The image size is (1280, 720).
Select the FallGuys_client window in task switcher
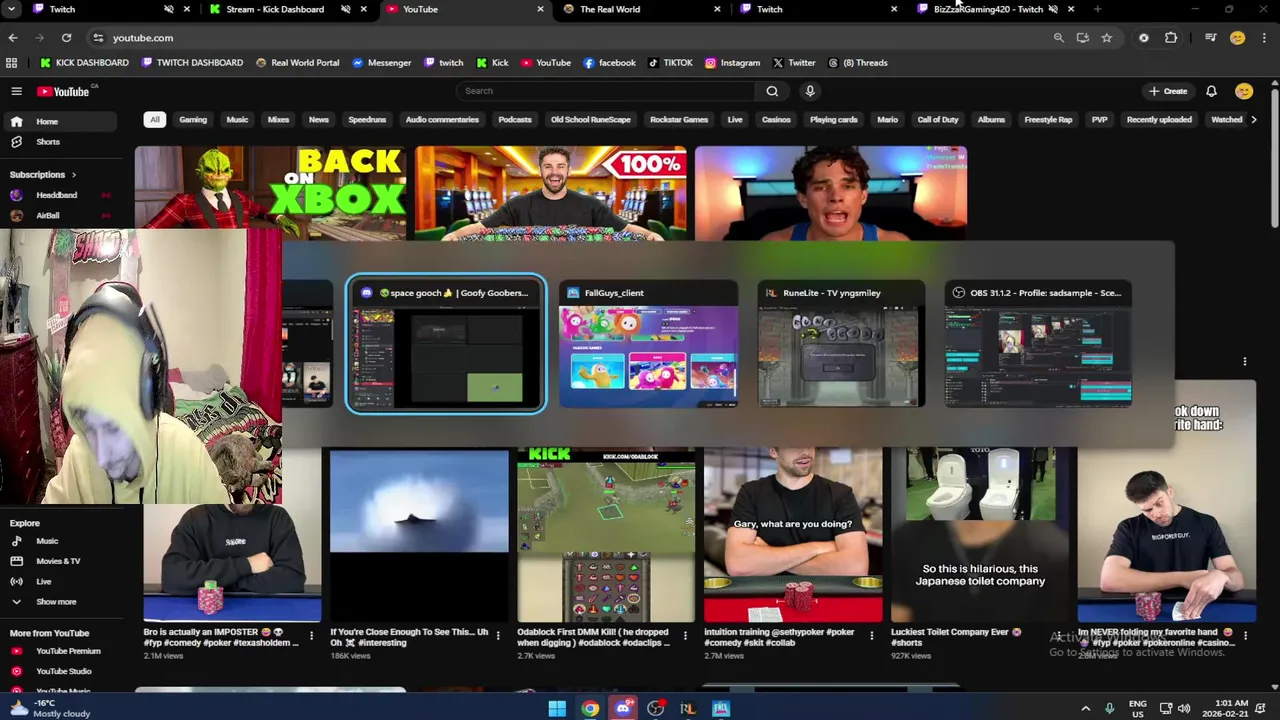[648, 345]
